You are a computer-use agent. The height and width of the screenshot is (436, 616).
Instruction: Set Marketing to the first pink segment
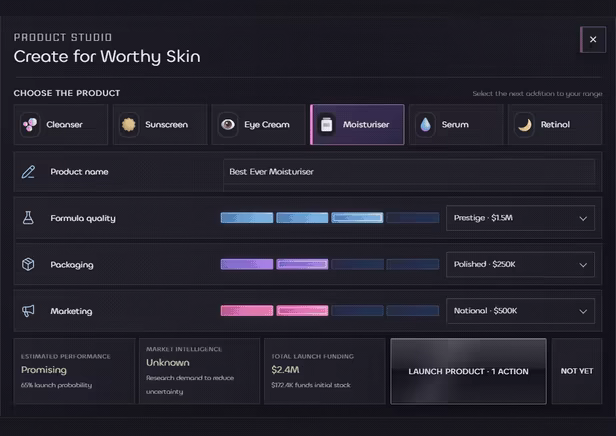tap(247, 311)
